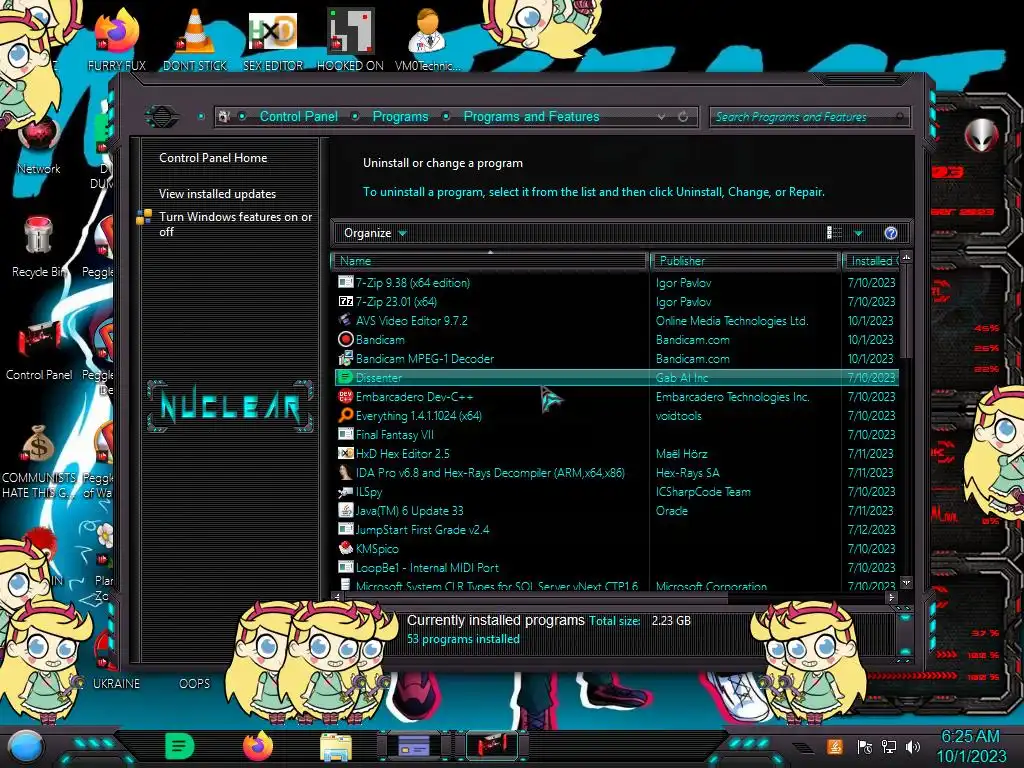Click the Java tray icon

[x=835, y=746]
